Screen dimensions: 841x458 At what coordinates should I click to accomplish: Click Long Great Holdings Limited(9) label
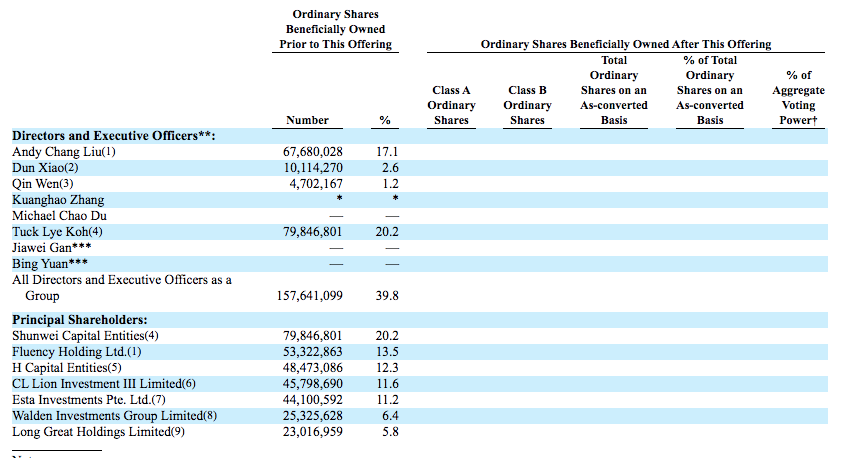[x=99, y=432]
